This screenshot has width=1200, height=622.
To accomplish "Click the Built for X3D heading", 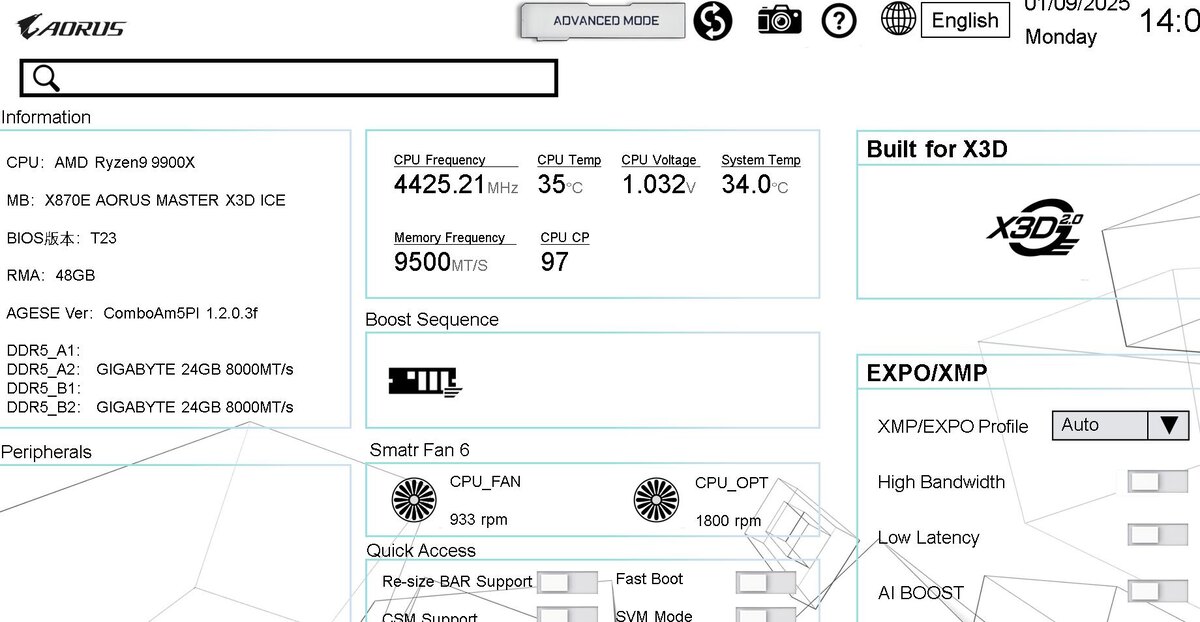I will pos(937,150).
